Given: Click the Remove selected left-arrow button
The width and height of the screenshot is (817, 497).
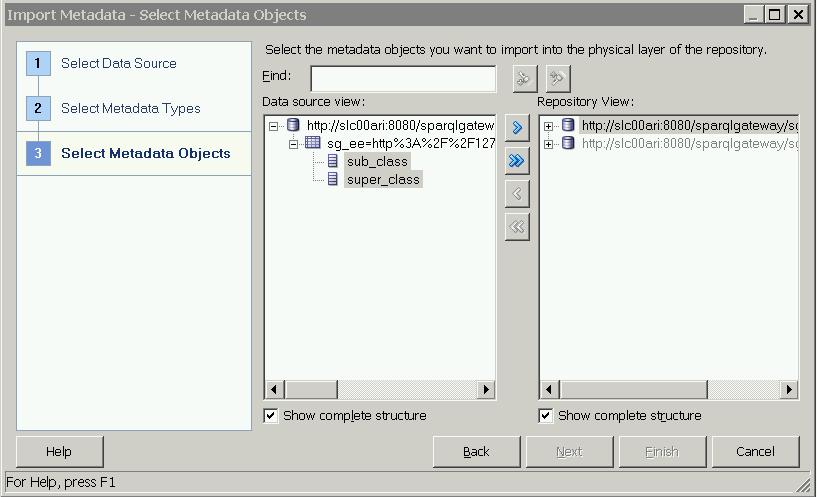Looking at the screenshot, I should click(x=517, y=194).
